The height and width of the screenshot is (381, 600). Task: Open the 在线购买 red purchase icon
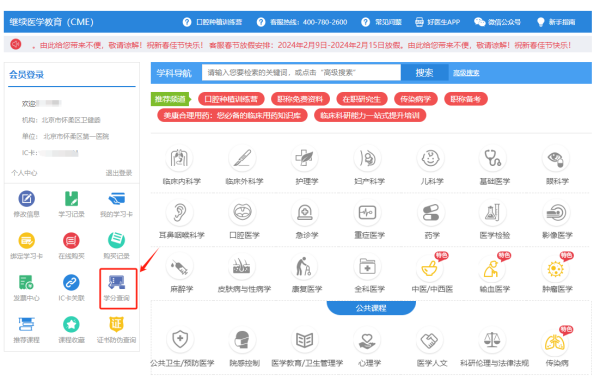(x=71, y=241)
